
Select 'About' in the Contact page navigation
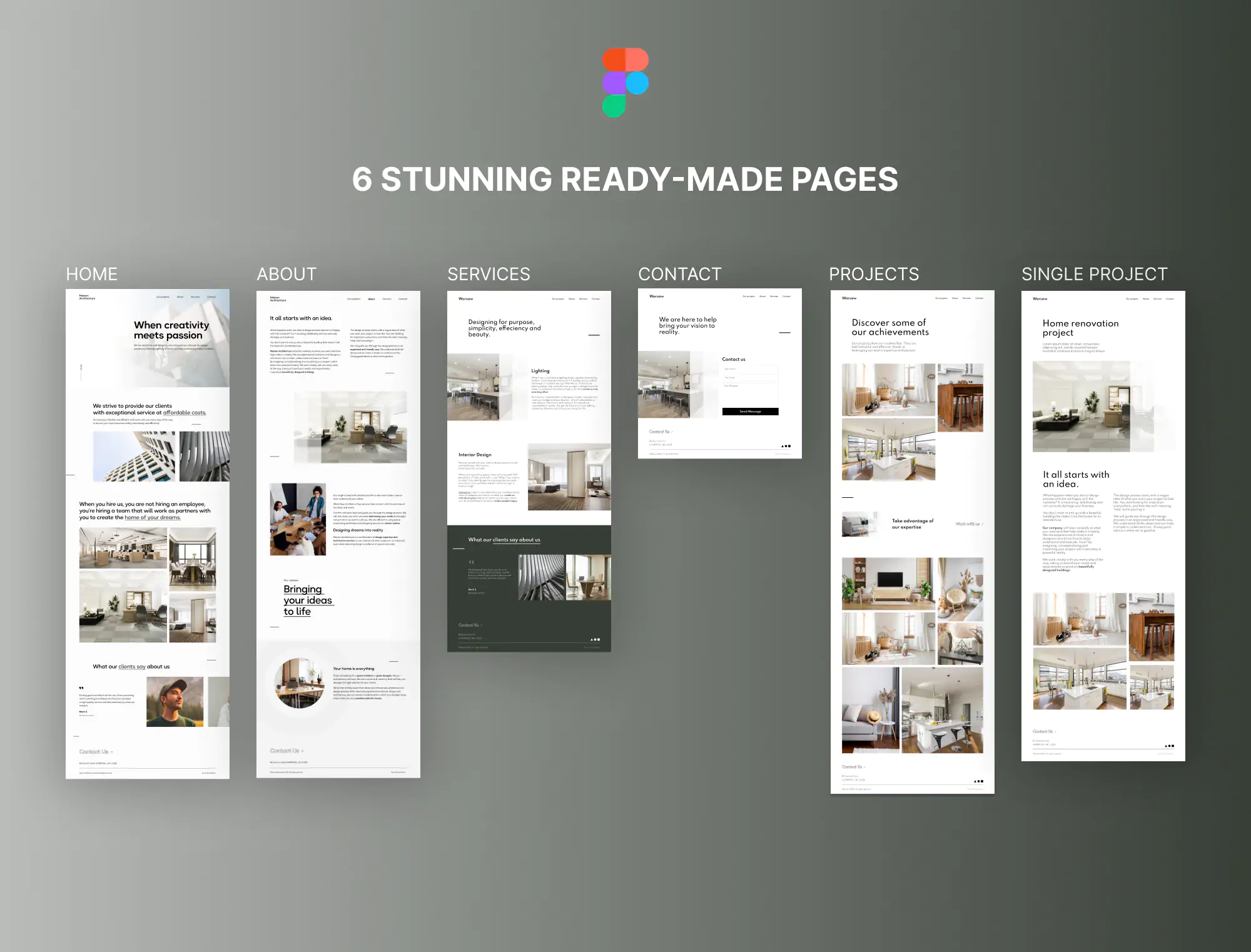click(x=762, y=296)
